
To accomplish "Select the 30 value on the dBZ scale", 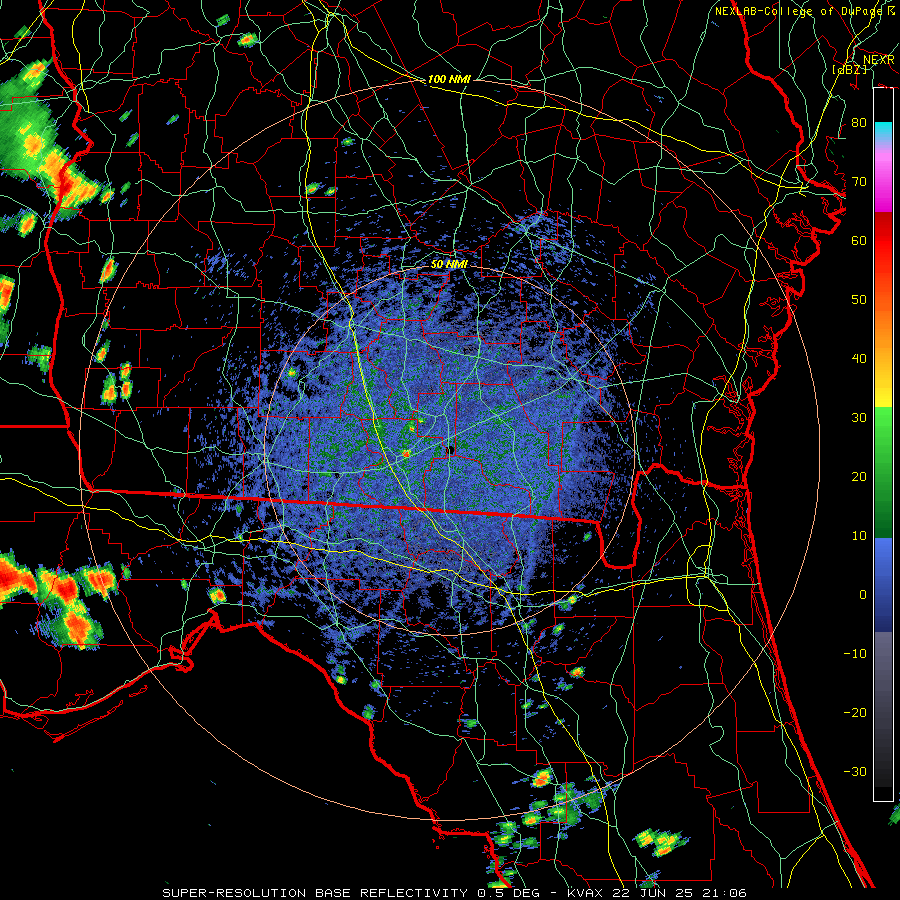I will pos(859,417).
